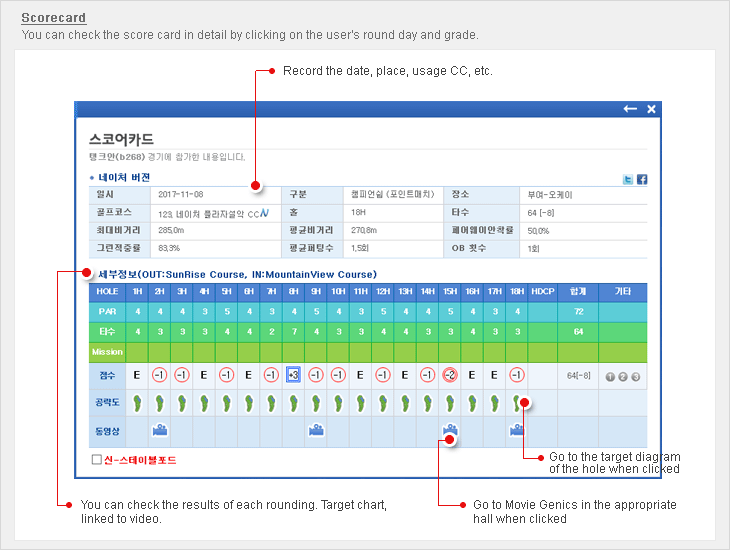Click gray circle number 1 in 기타 column
730x550 pixels.
(x=610, y=377)
